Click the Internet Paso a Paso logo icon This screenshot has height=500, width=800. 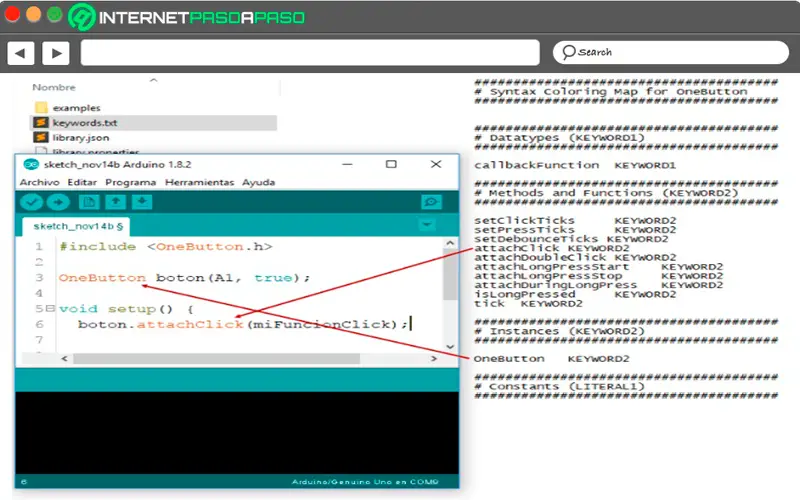(x=82, y=17)
